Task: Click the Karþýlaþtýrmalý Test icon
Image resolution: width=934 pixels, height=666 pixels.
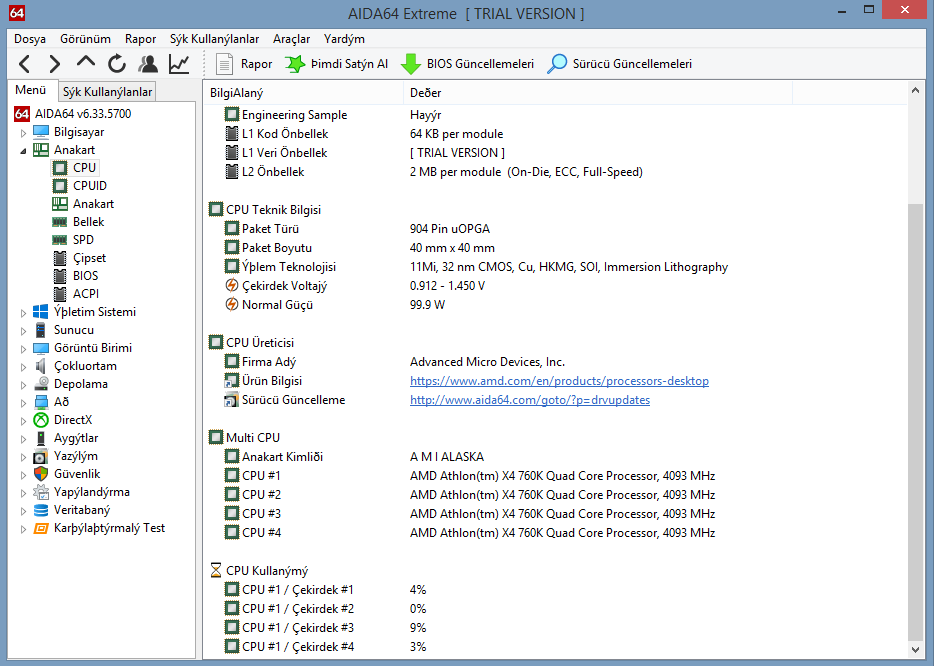Action: tap(41, 528)
